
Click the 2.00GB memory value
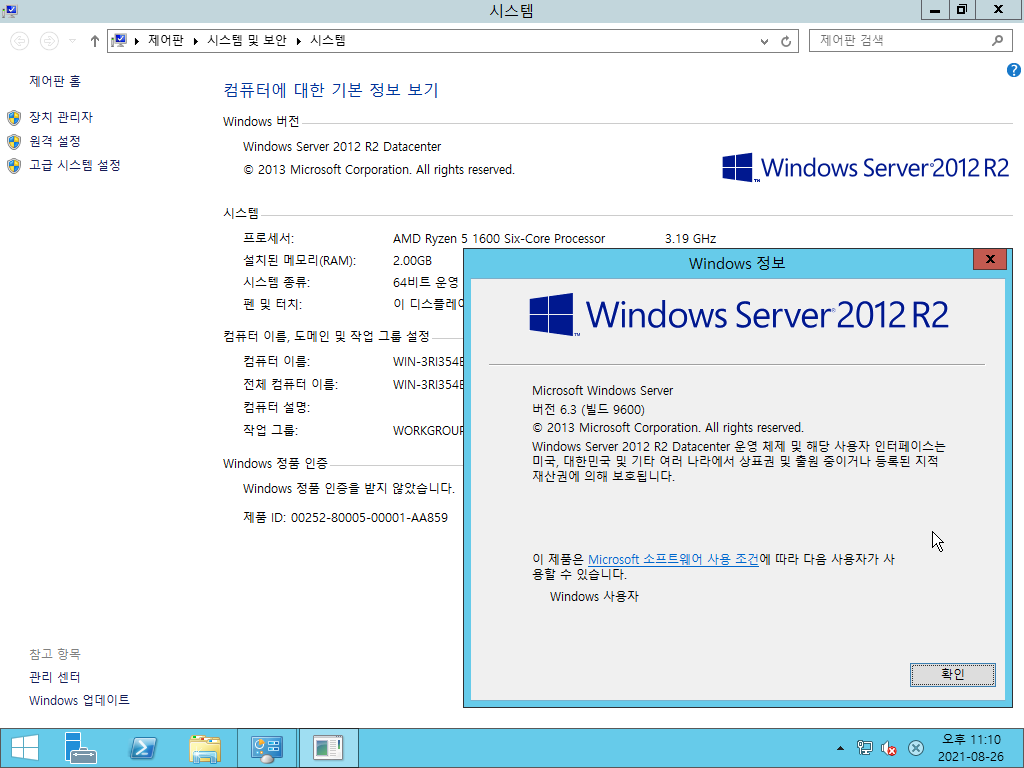412,261
